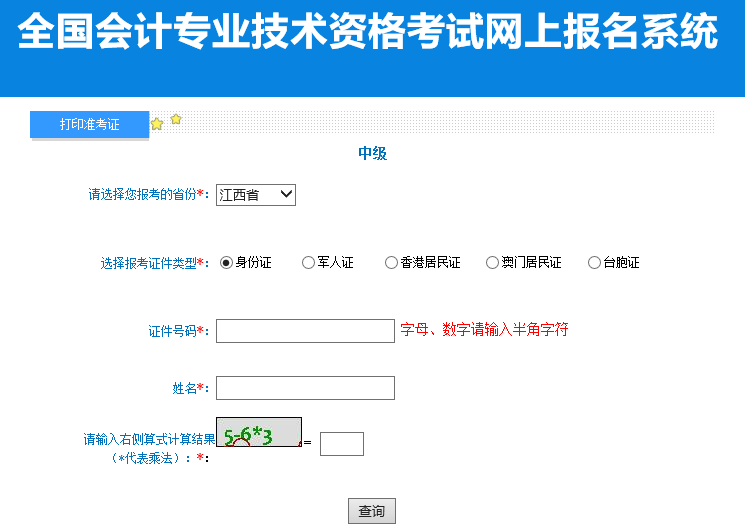The image size is (745, 531).
Task: Click the larger yellow star beside the tab
Action: (157, 124)
